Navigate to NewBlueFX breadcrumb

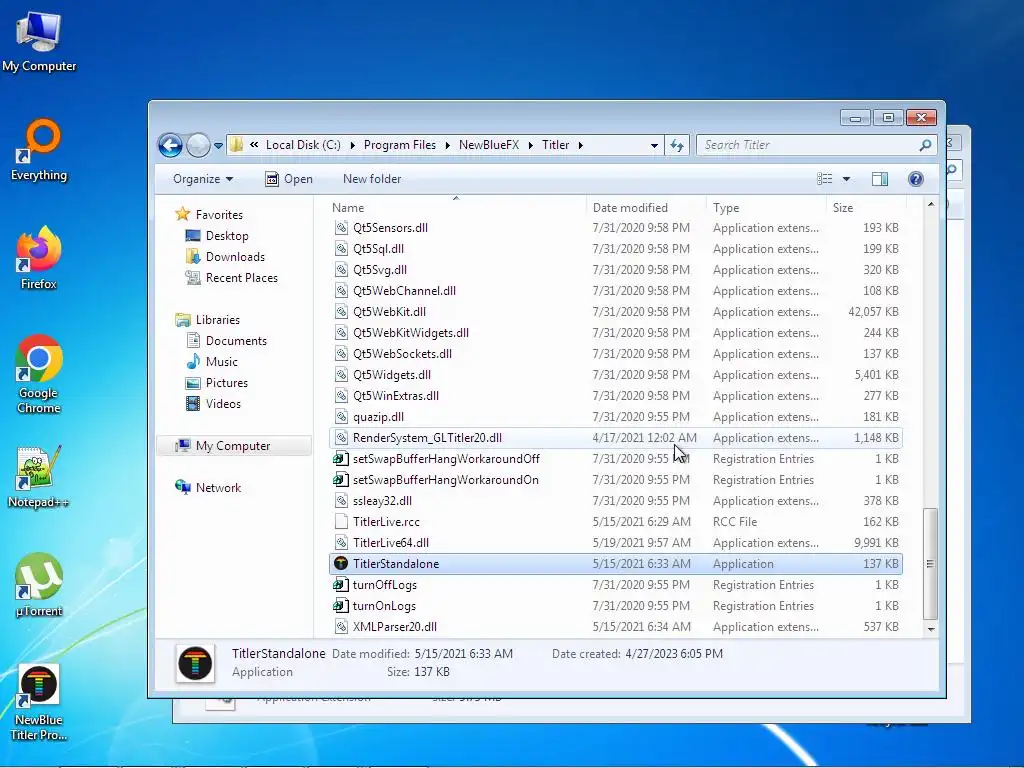[x=488, y=145]
